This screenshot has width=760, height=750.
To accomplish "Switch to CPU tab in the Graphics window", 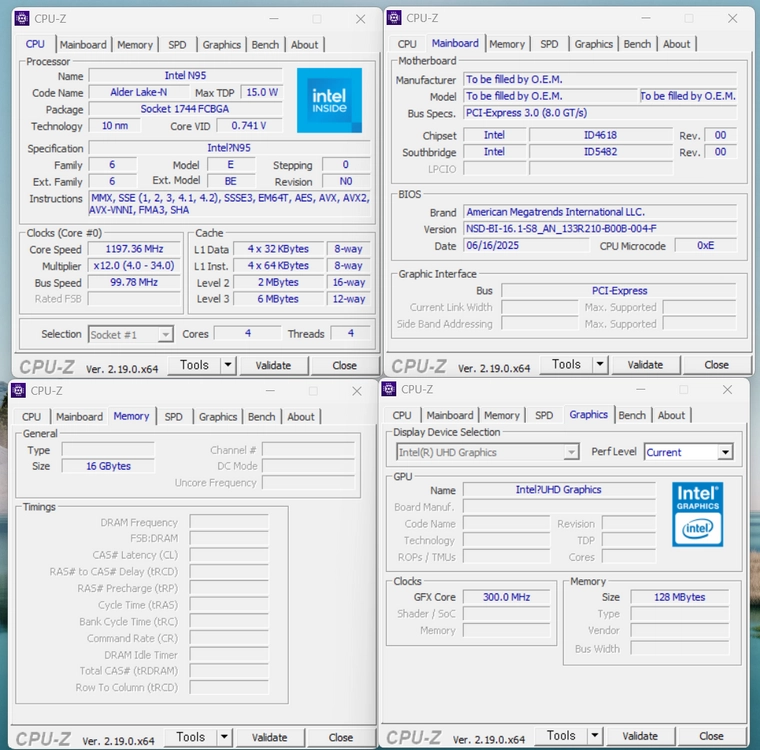I will pyautogui.click(x=402, y=415).
